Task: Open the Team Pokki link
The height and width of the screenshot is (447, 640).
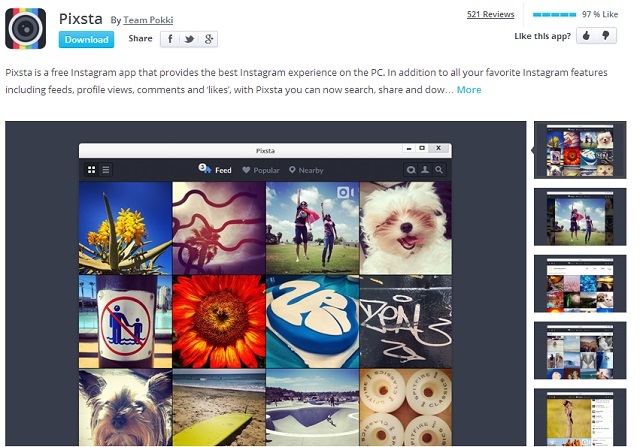Action: pos(148,20)
